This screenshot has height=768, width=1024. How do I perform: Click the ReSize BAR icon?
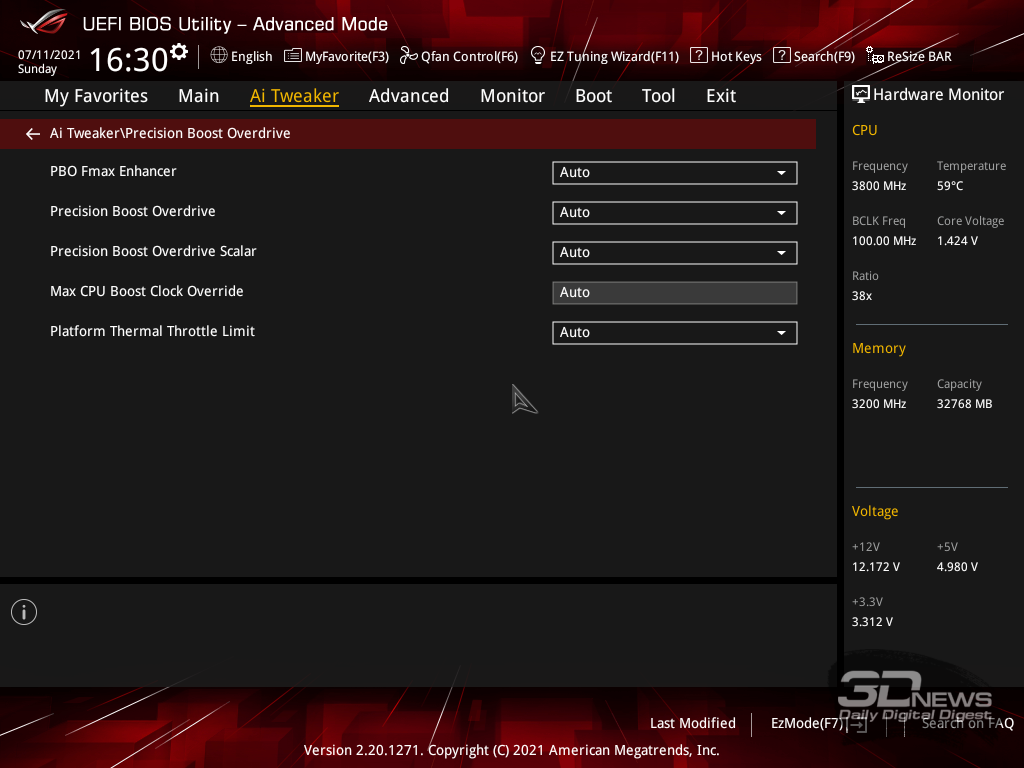(x=874, y=56)
